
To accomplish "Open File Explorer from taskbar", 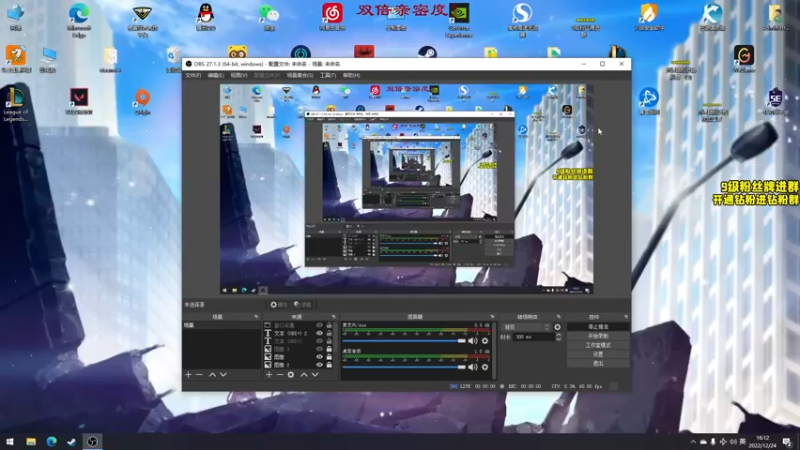I will (31, 441).
